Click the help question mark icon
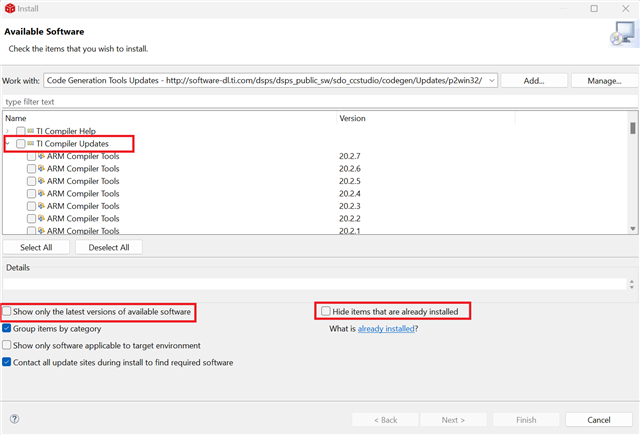640x435 pixels. (14, 419)
